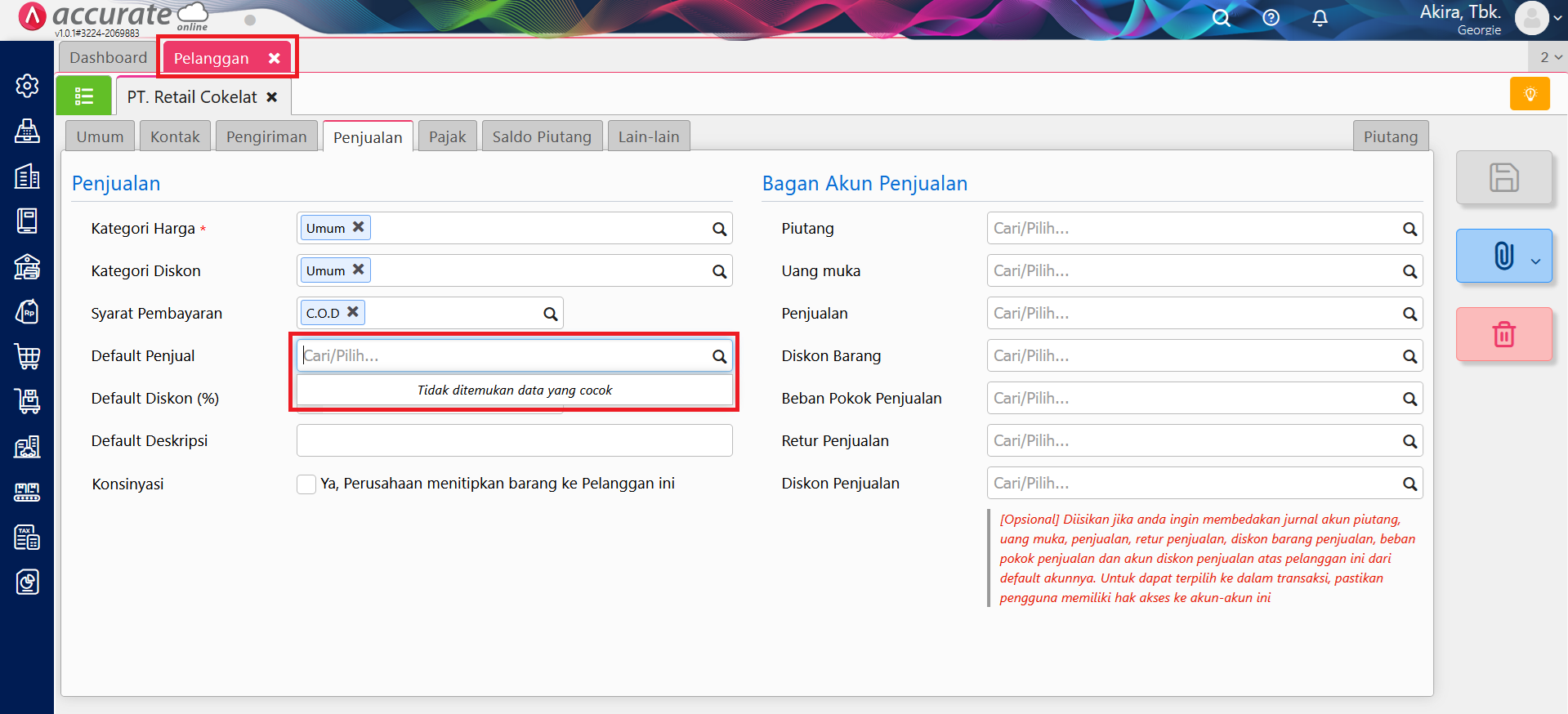Screen dimensions: 1568x714
Task: Open the settings gear in sidebar
Action: pyautogui.click(x=27, y=86)
